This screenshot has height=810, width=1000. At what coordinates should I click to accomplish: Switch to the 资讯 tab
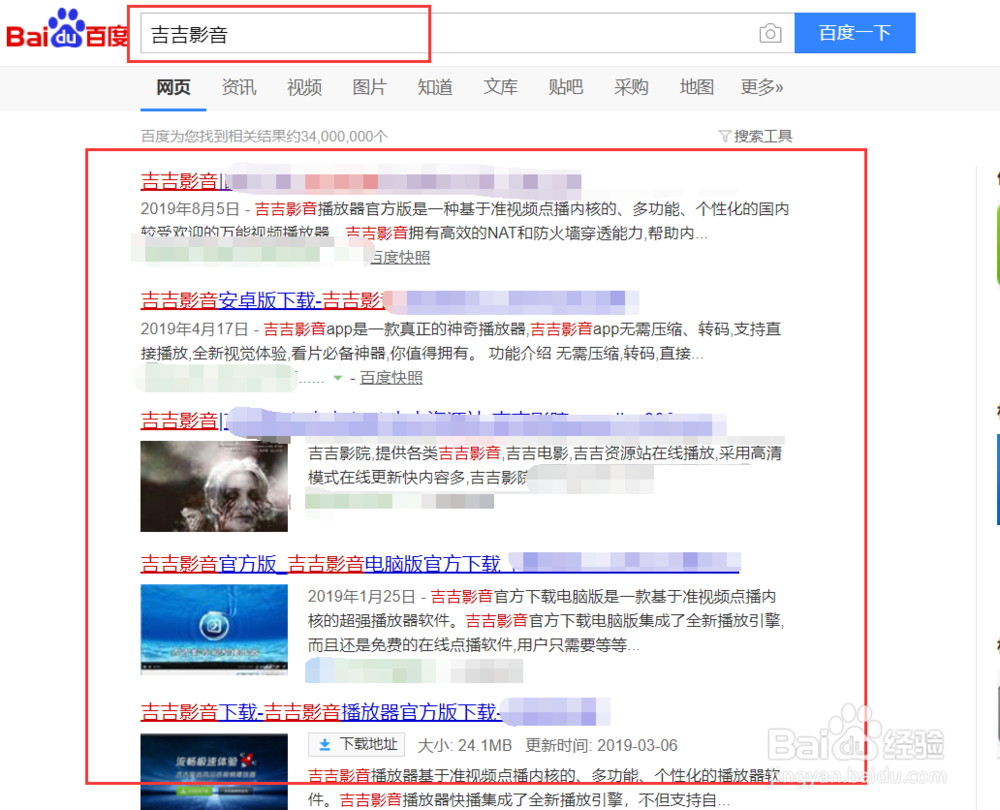point(239,87)
